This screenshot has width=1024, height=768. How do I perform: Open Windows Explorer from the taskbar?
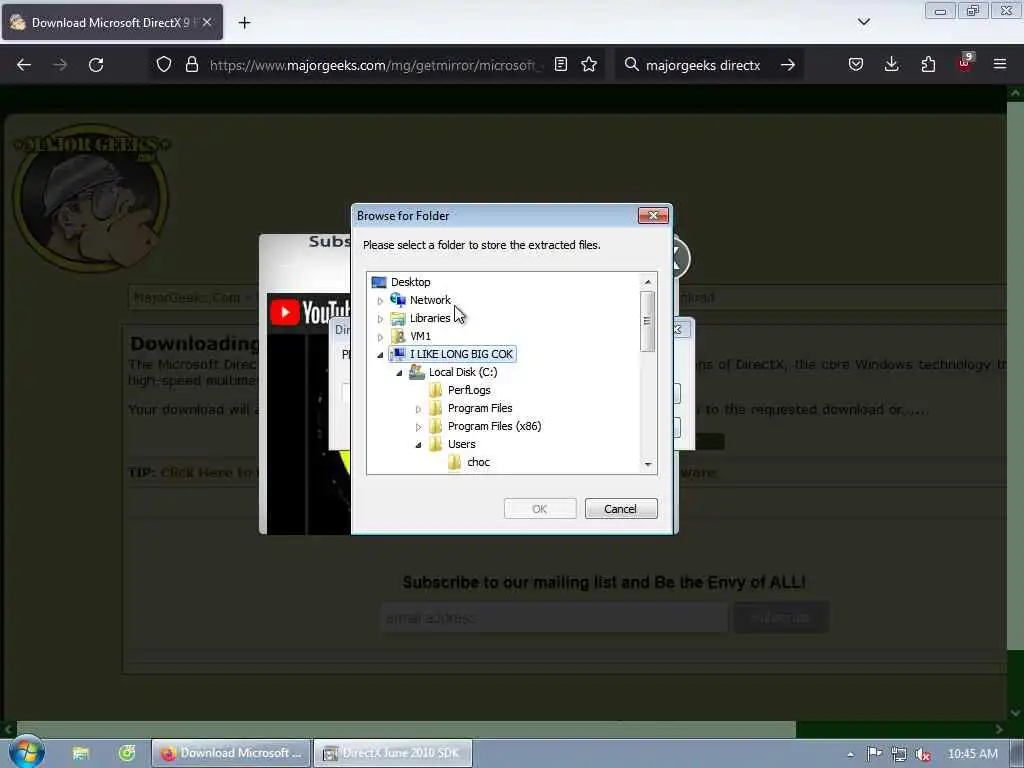(81, 753)
